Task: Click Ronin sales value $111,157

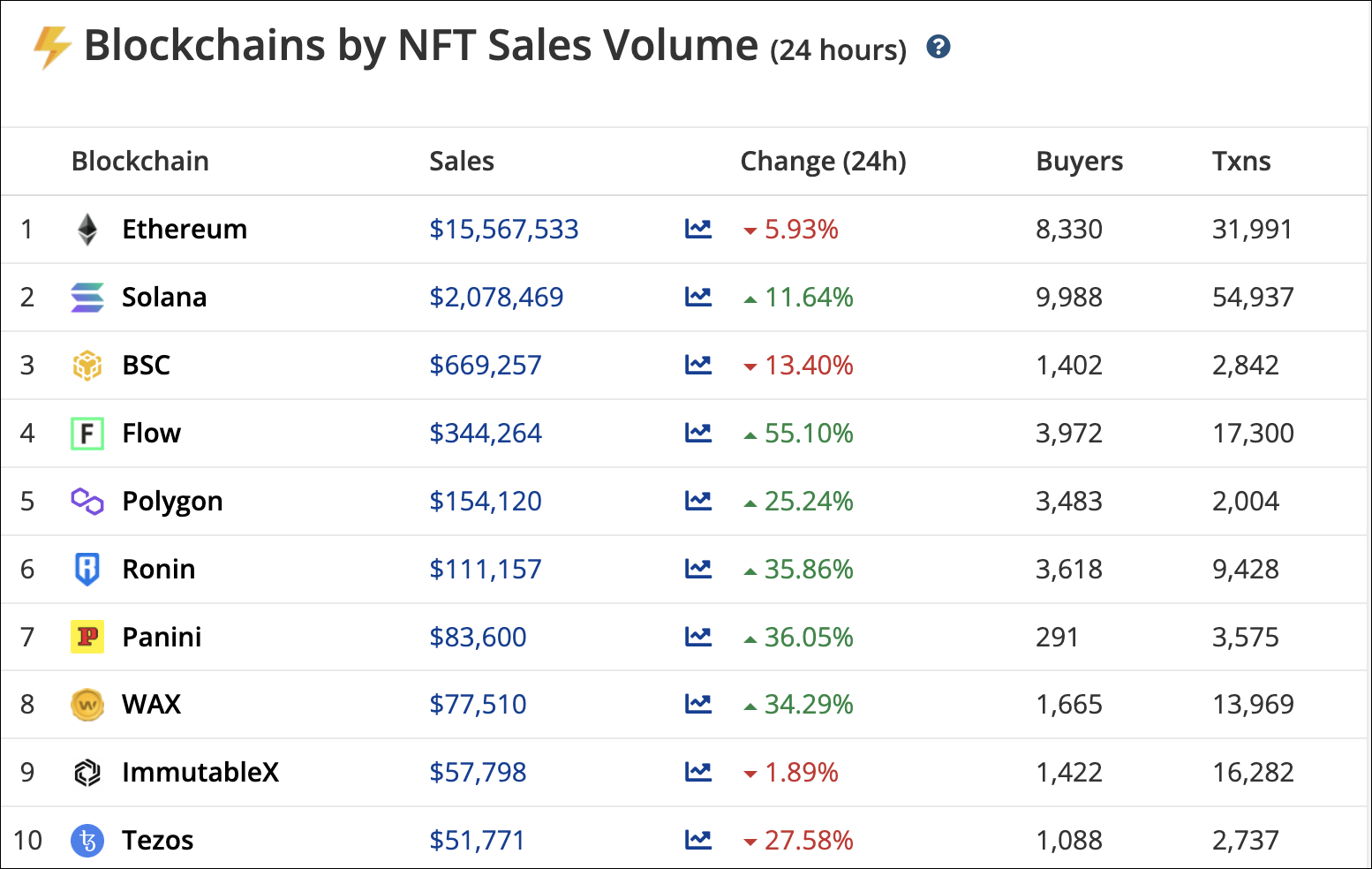Action: coord(486,570)
